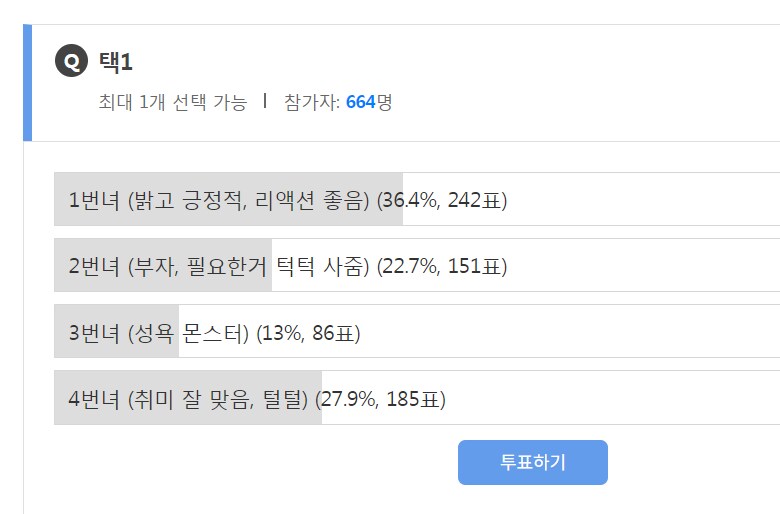This screenshot has width=780, height=514.
Task: Click the empty white area of the 3번녀 row
Action: point(570,332)
